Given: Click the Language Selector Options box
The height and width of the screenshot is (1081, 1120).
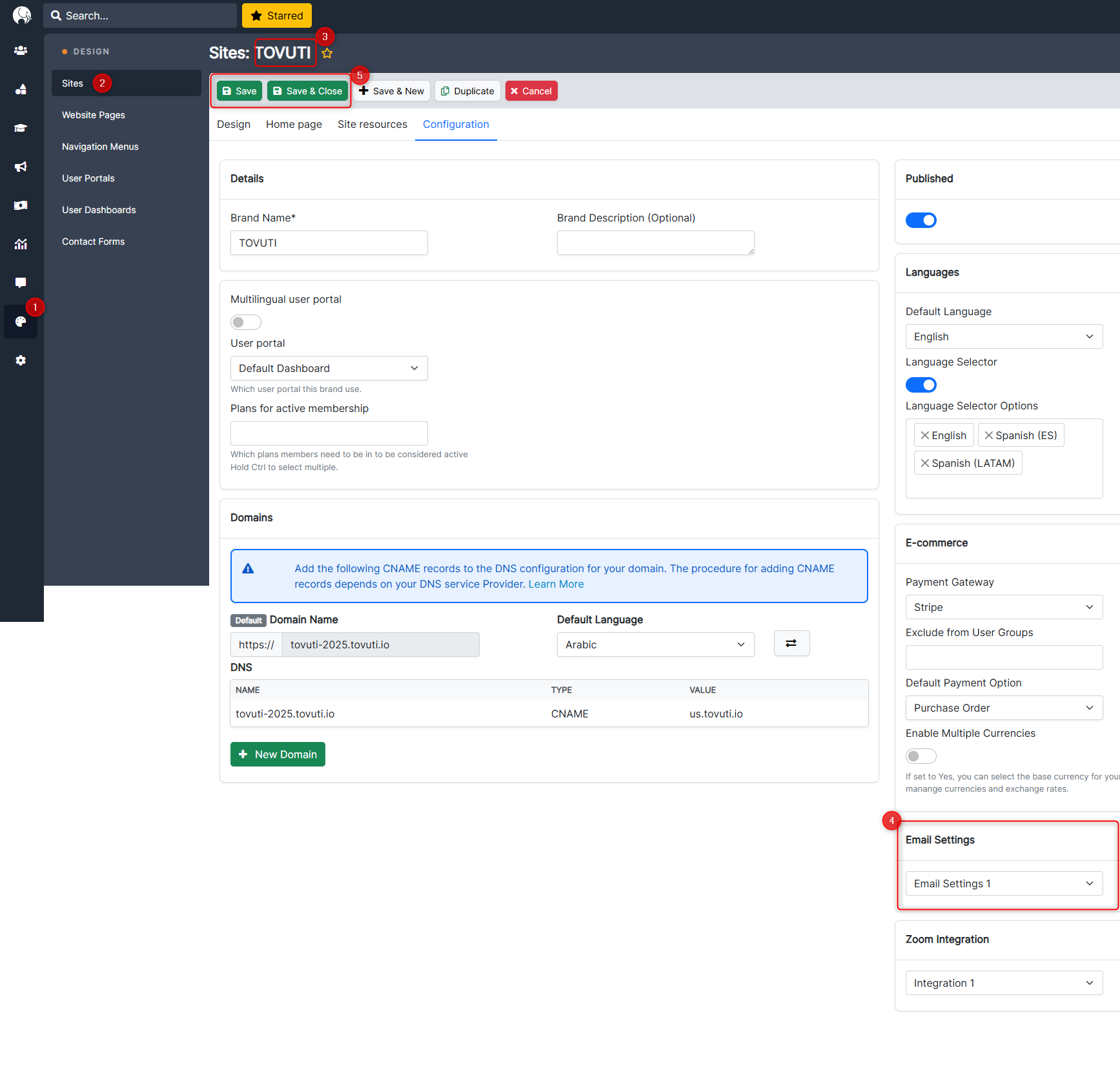Looking at the screenshot, I should coord(1004,458).
